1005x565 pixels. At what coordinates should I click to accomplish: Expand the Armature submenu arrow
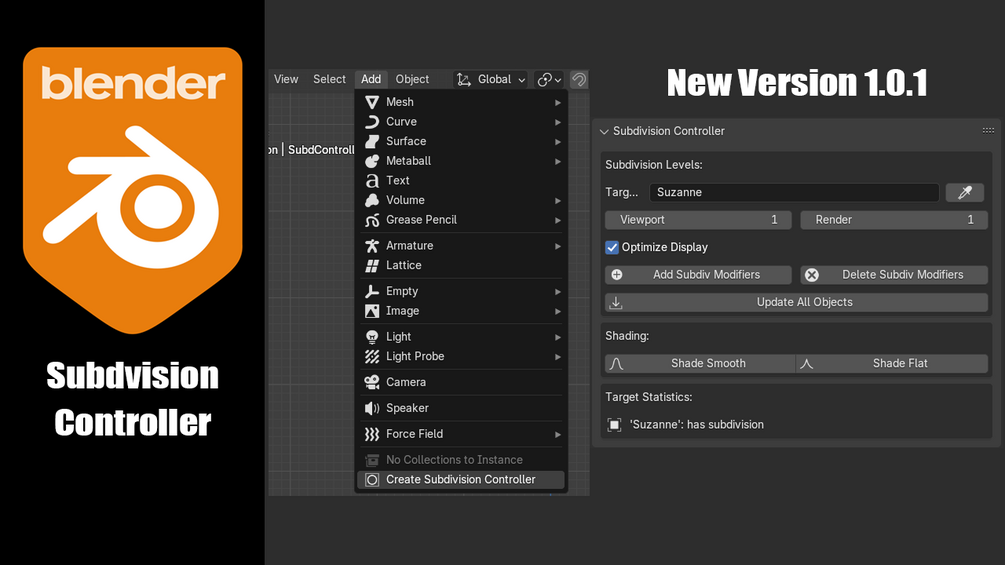[x=558, y=246]
